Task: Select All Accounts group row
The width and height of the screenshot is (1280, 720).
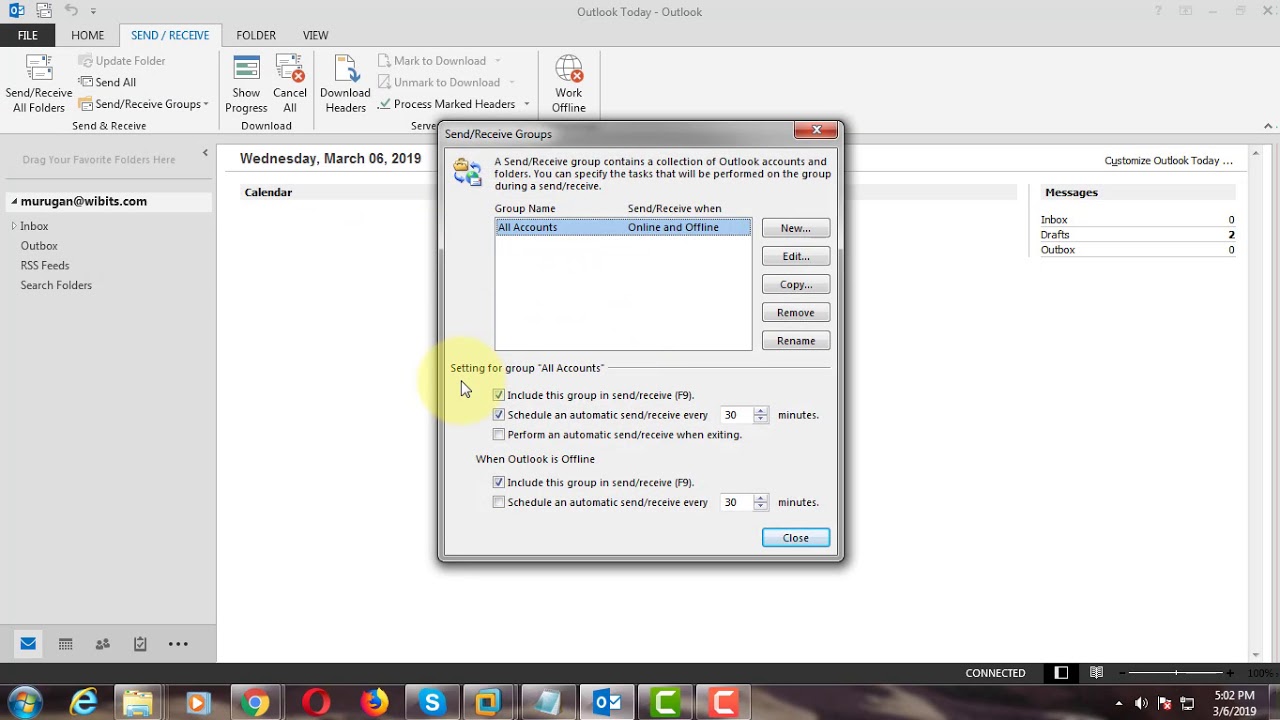Action: pos(623,227)
